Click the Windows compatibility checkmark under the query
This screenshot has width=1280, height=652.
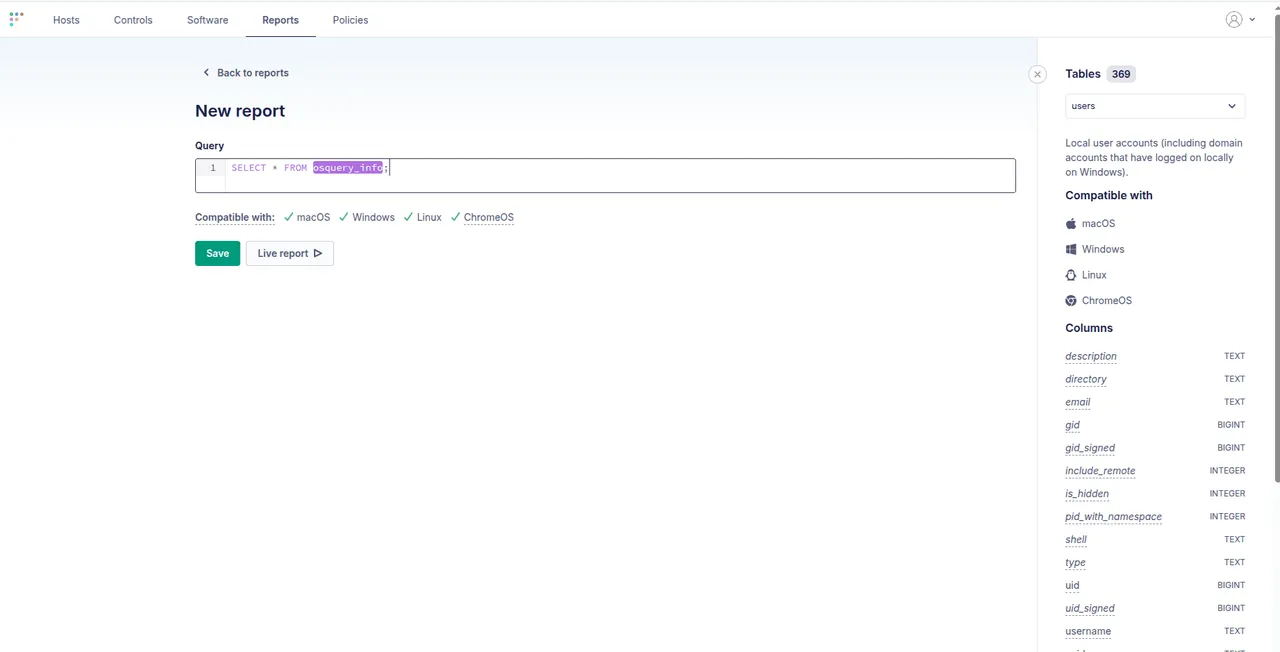[x=344, y=217]
